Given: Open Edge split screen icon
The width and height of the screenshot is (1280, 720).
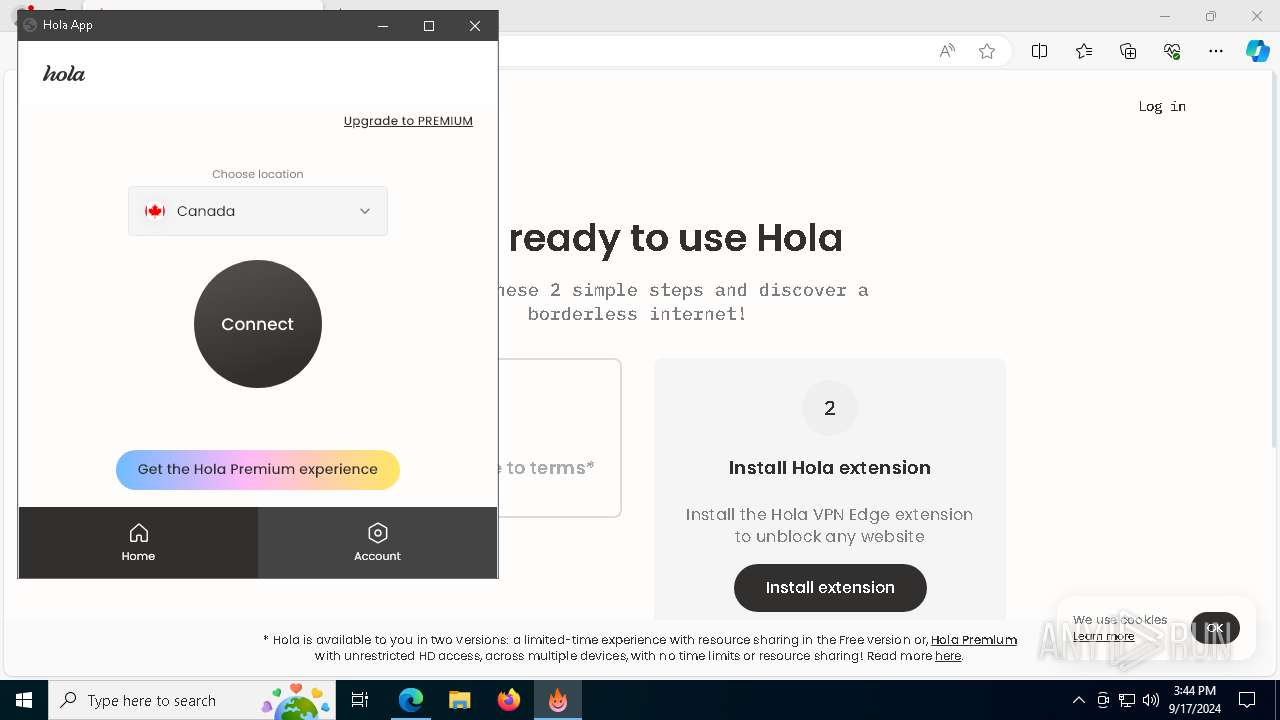Looking at the screenshot, I should pyautogui.click(x=1040, y=51).
